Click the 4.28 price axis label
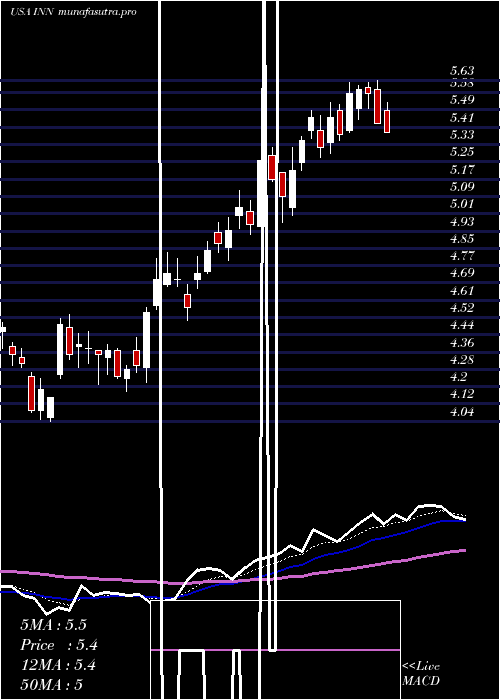500x700 pixels. coord(462,360)
